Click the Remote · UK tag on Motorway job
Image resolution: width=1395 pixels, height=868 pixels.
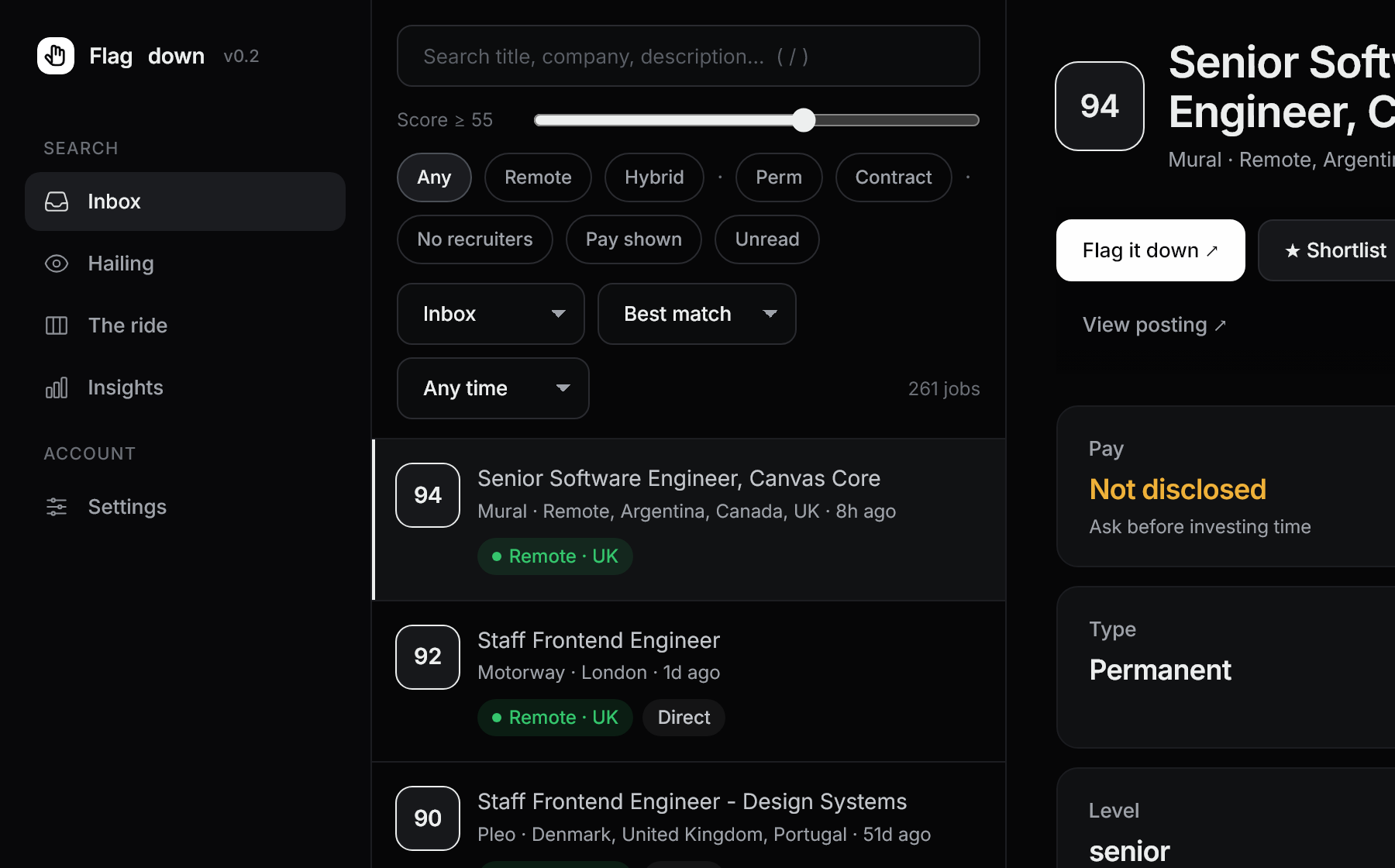[x=555, y=718]
